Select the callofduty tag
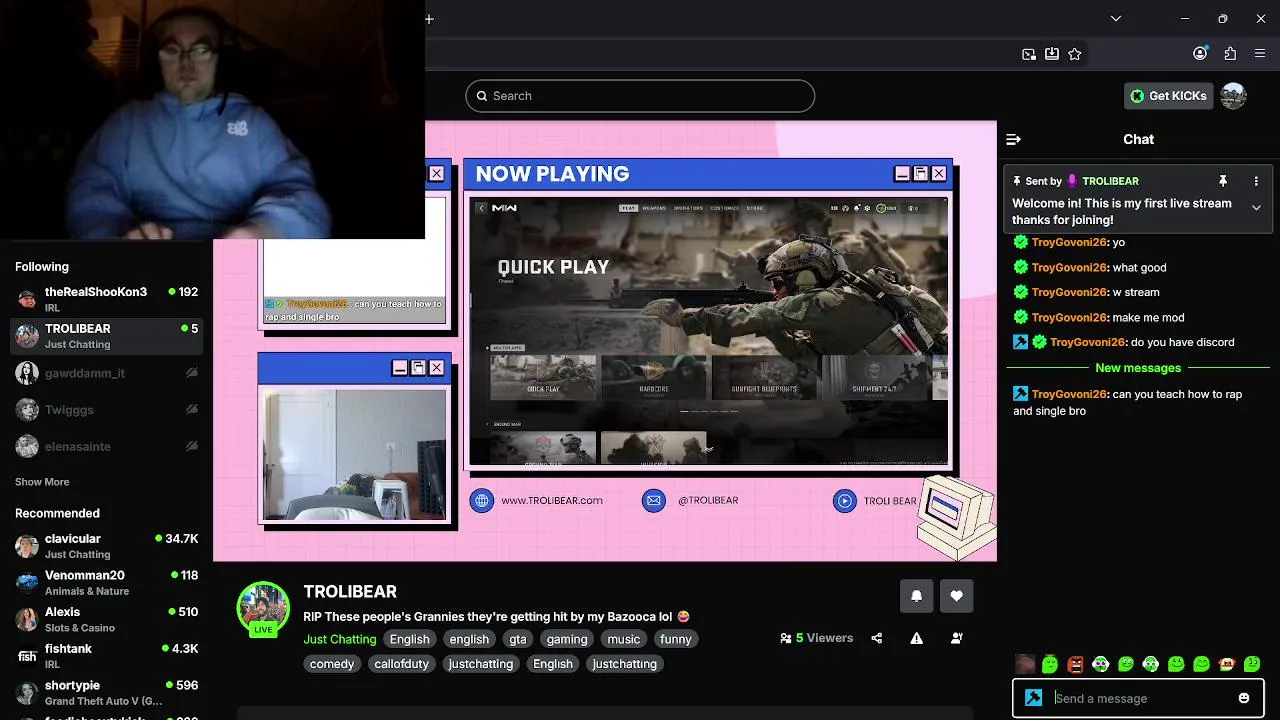Image resolution: width=1280 pixels, height=720 pixels. tap(401, 664)
